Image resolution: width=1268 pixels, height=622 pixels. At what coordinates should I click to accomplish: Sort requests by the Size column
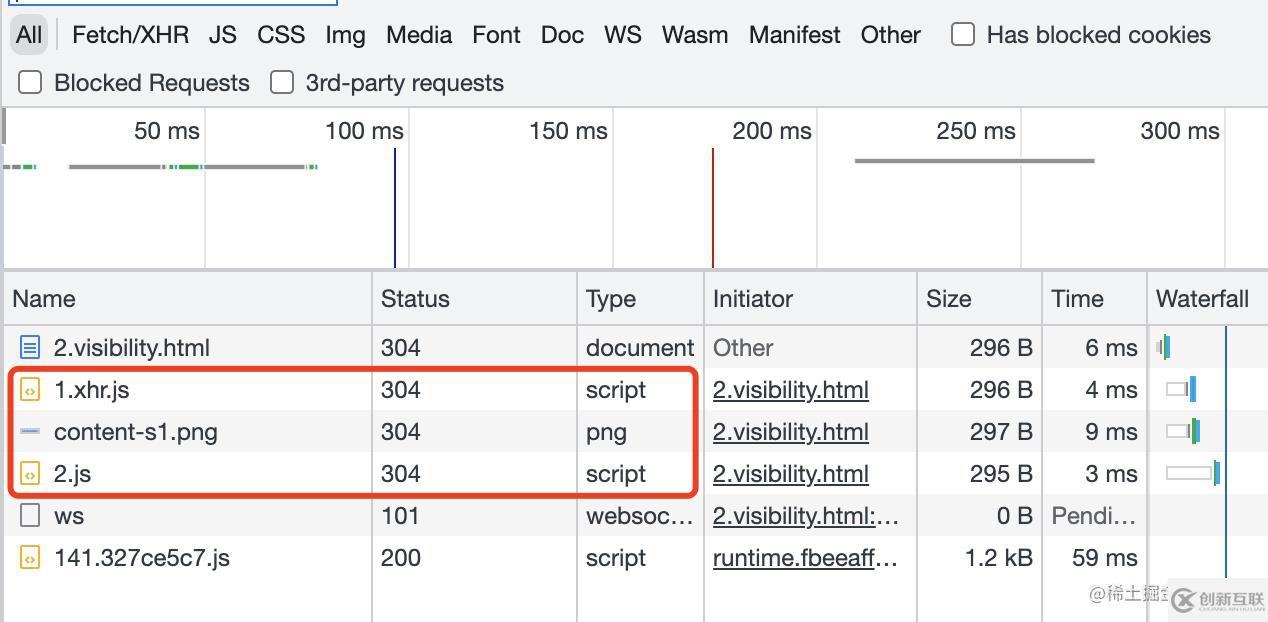tap(948, 299)
